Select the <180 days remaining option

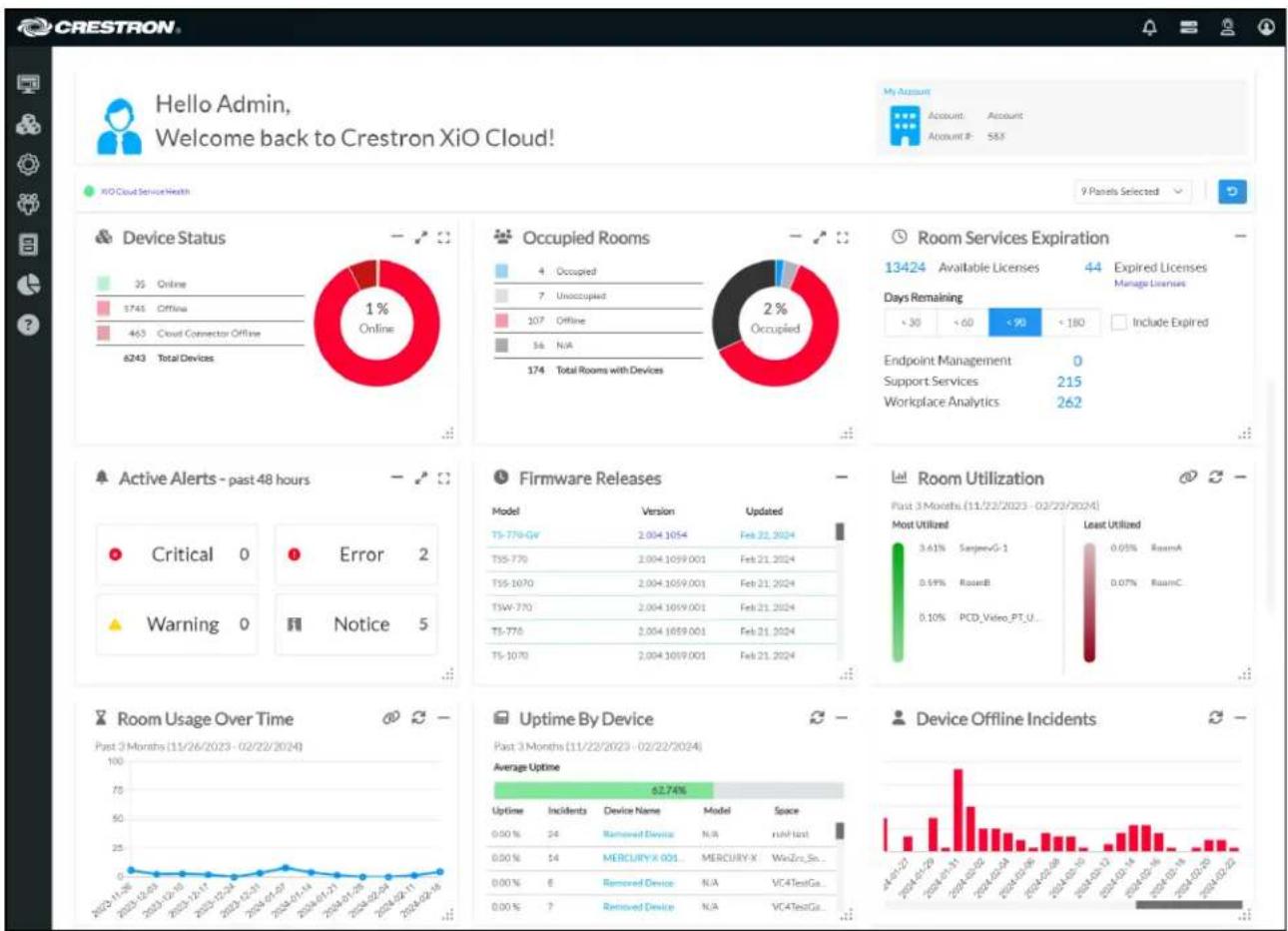1070,323
